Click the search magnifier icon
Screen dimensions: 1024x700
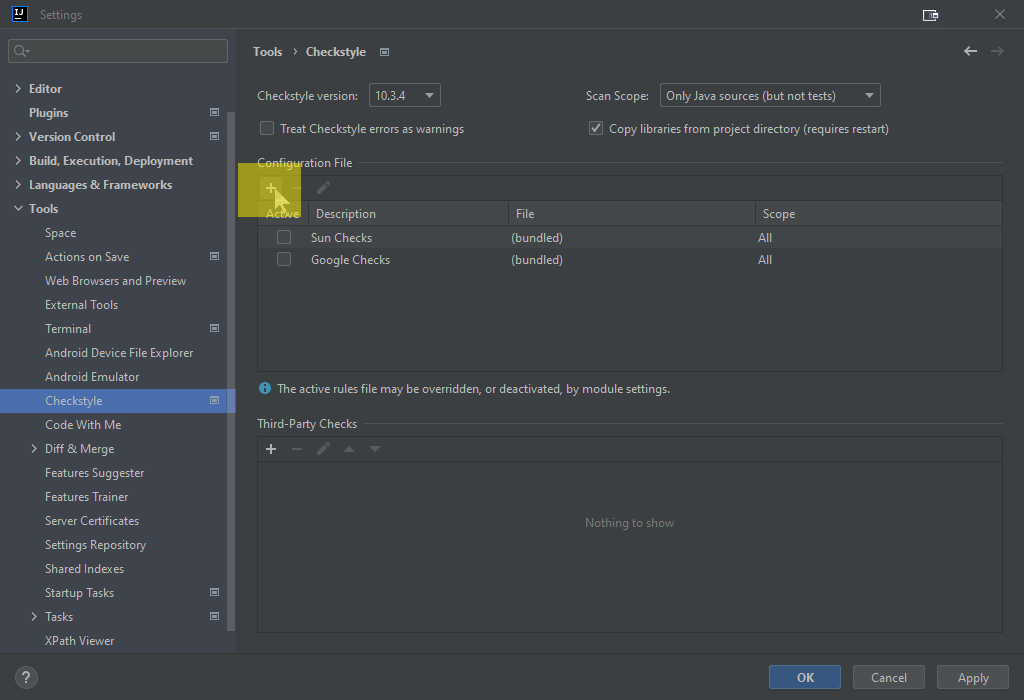21,51
